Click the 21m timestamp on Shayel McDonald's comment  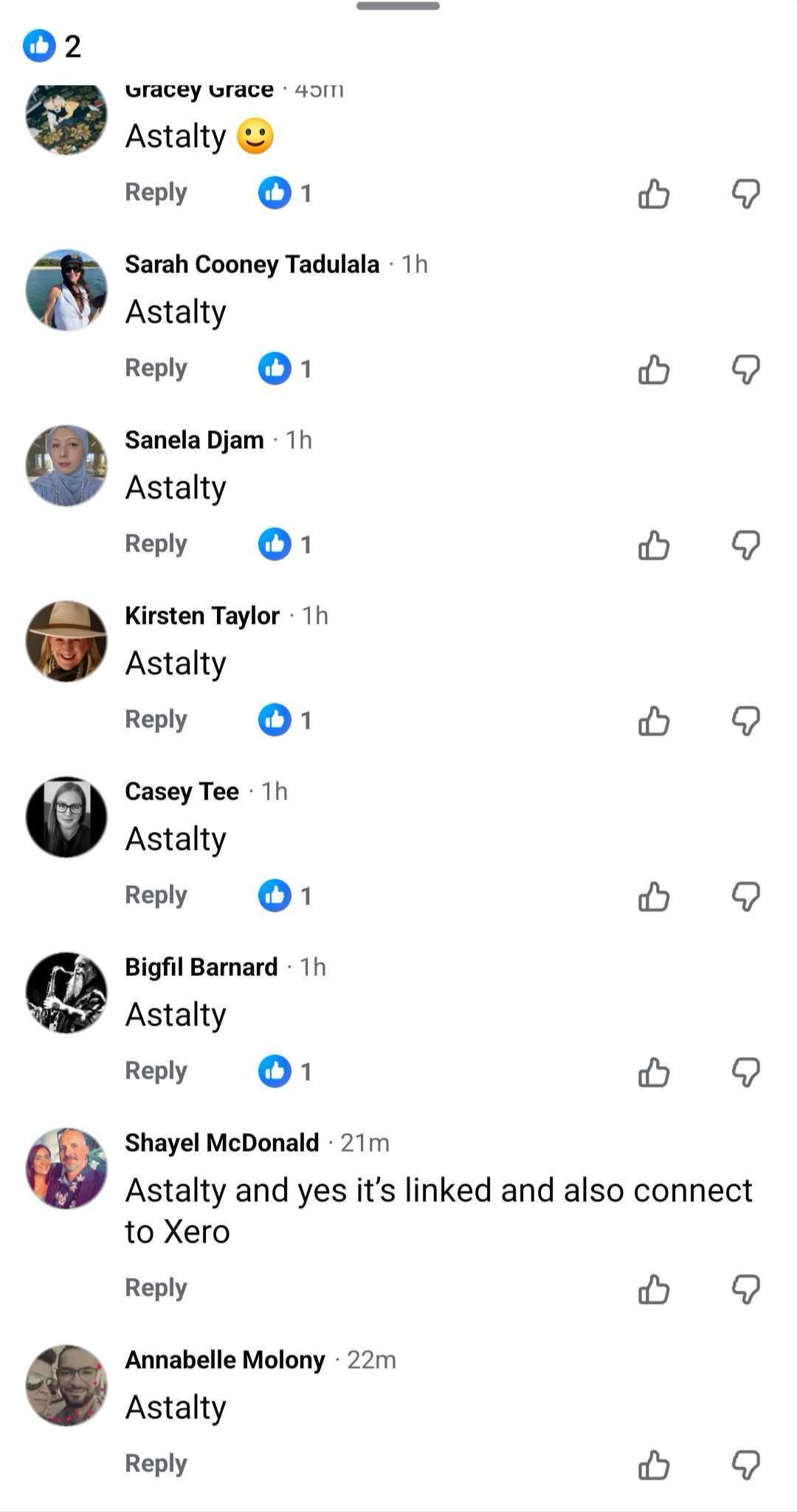[x=365, y=1142]
